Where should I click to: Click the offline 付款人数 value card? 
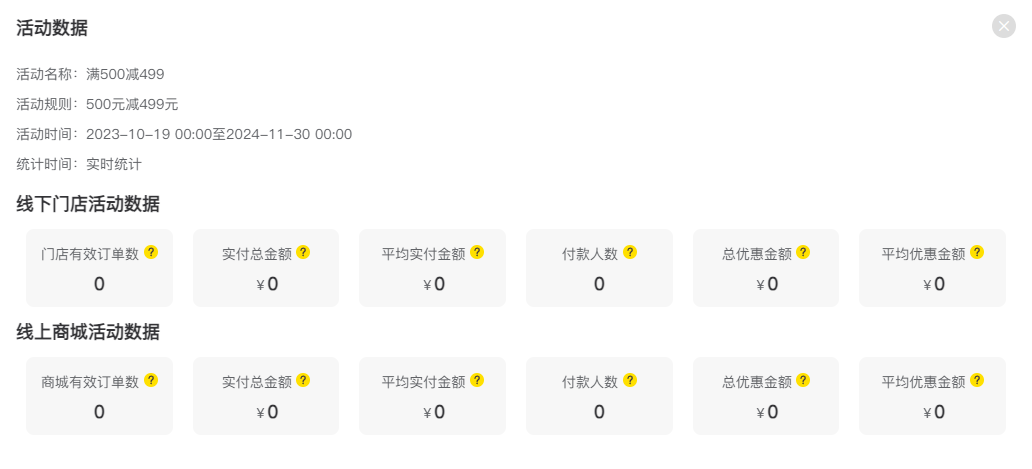tap(599, 268)
